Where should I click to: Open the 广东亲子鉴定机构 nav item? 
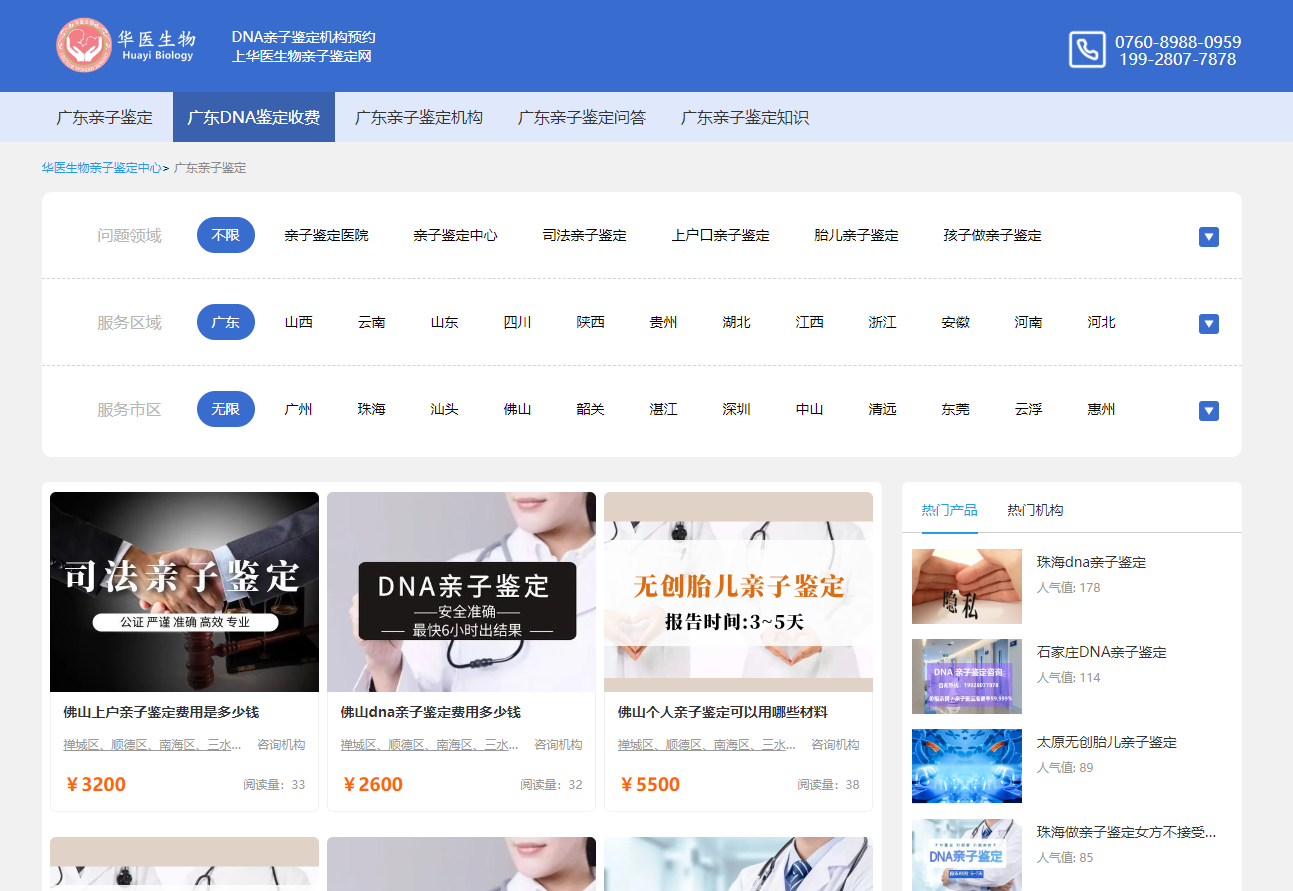(418, 117)
